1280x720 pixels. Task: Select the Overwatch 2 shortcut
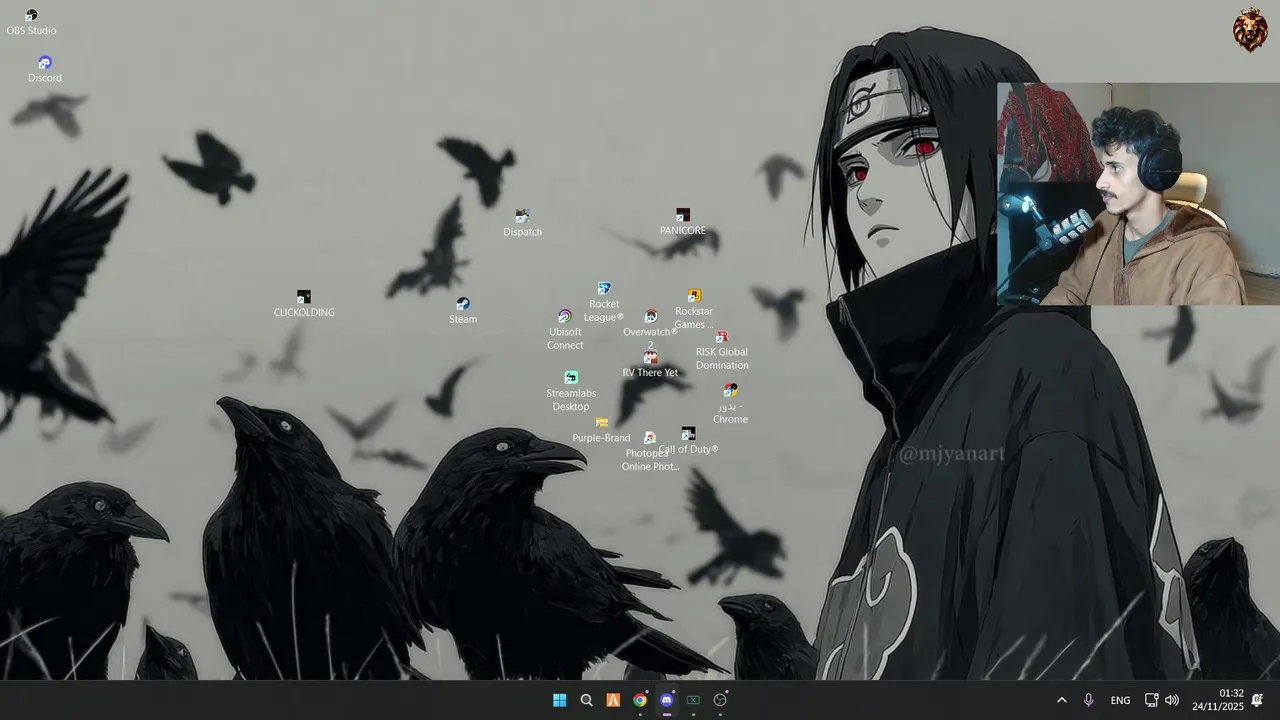650,330
